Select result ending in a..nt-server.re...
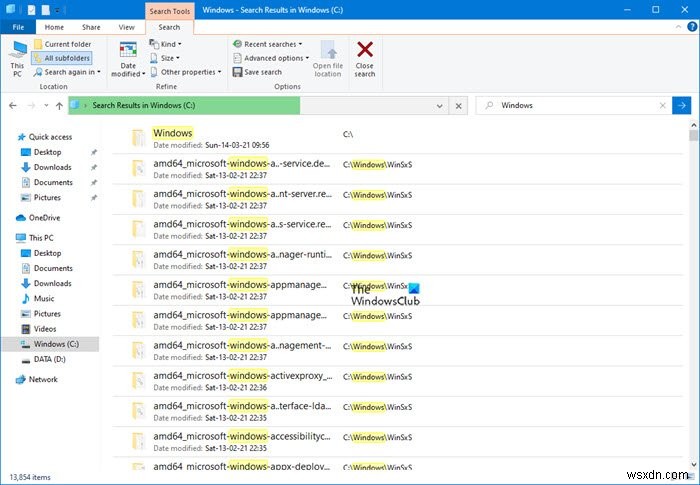The height and width of the screenshot is (485, 700). (397, 200)
